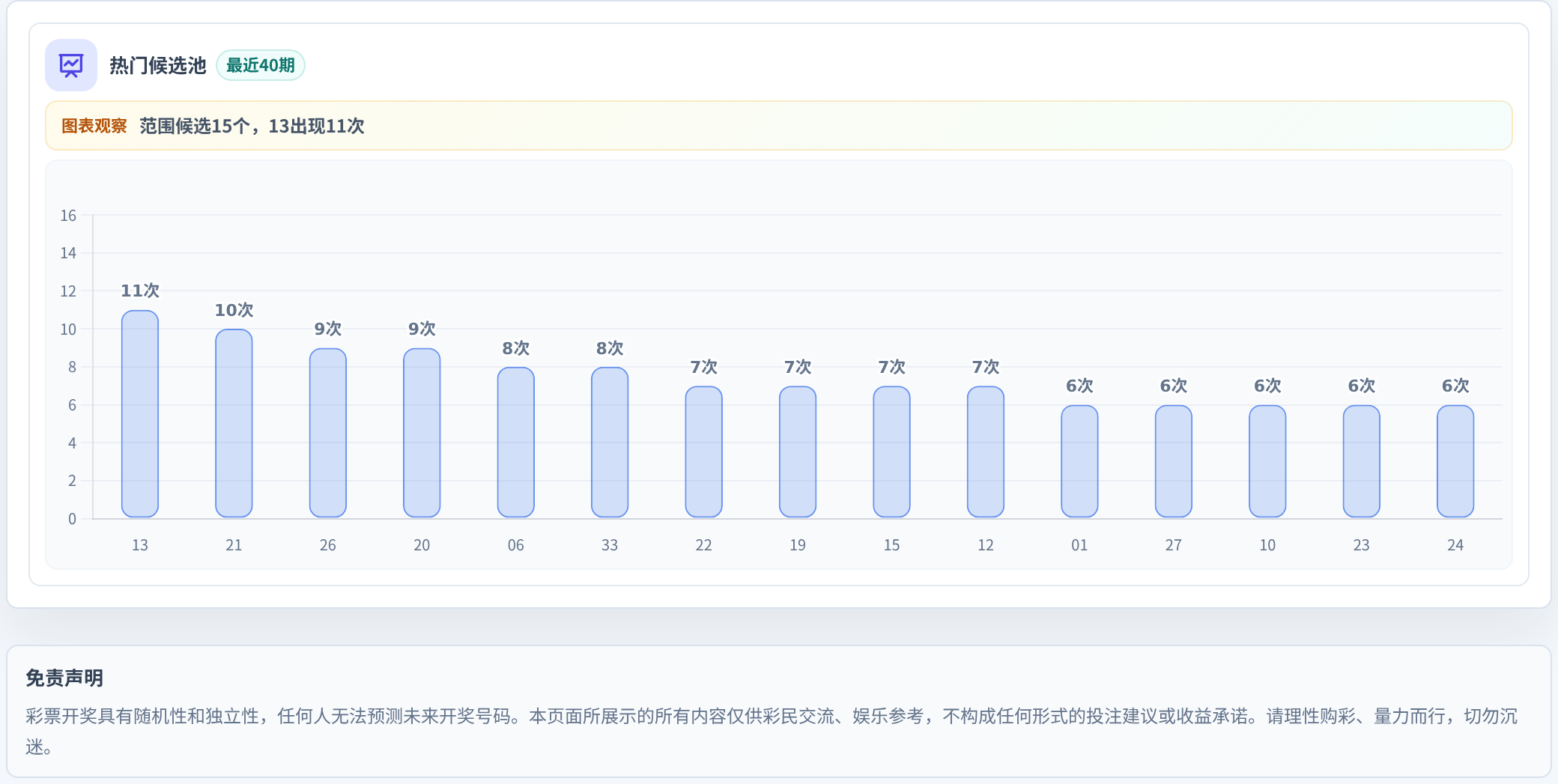Click the bar for number 12
1558x784 pixels.
coord(986,452)
